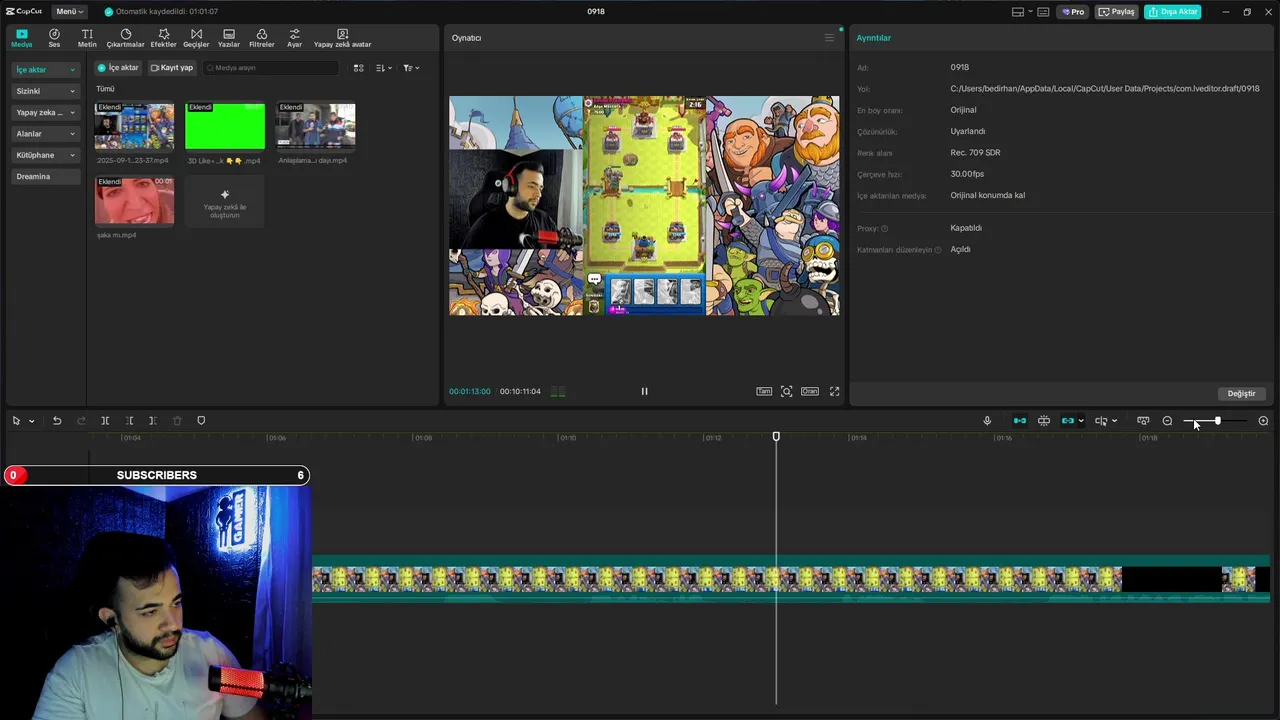Image resolution: width=1280 pixels, height=720 pixels.
Task: Switch to the Ses audio tab
Action: 54,38
